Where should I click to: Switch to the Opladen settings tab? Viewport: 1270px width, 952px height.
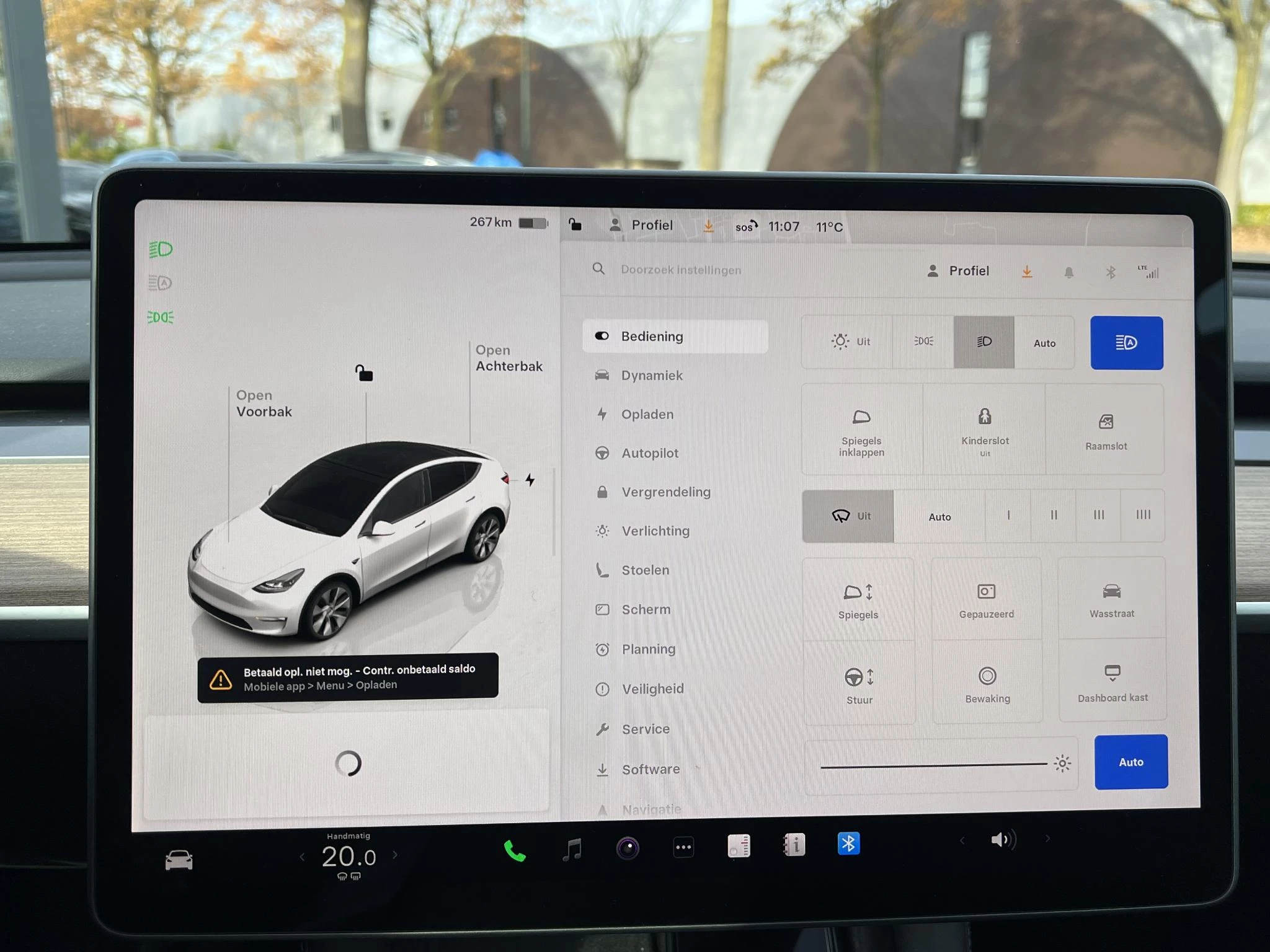coord(647,415)
